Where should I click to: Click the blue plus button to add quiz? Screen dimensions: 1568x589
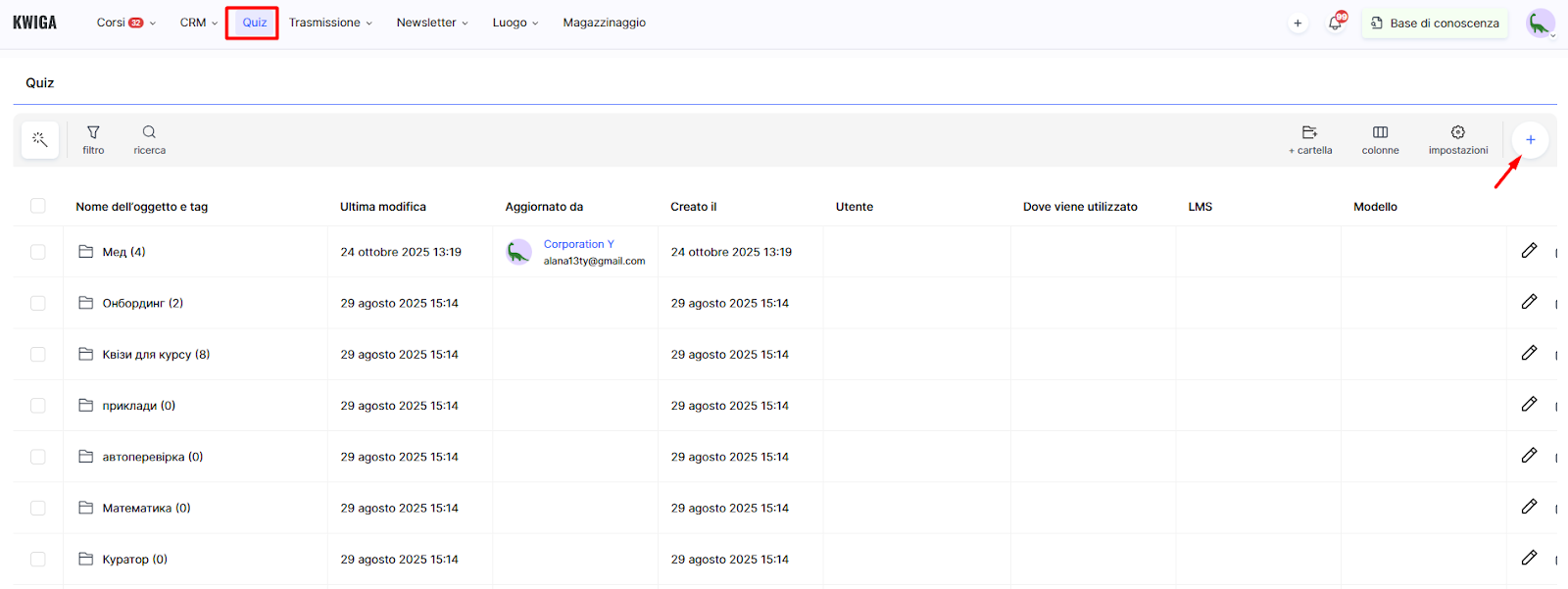pos(1530,140)
